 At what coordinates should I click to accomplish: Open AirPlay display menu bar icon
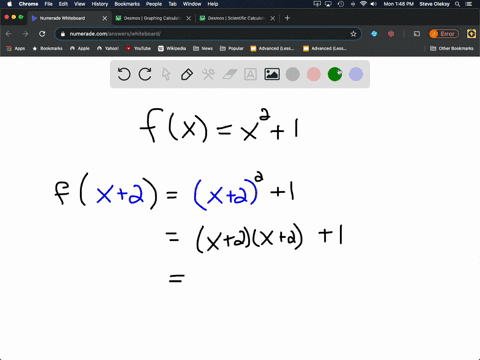328,4
